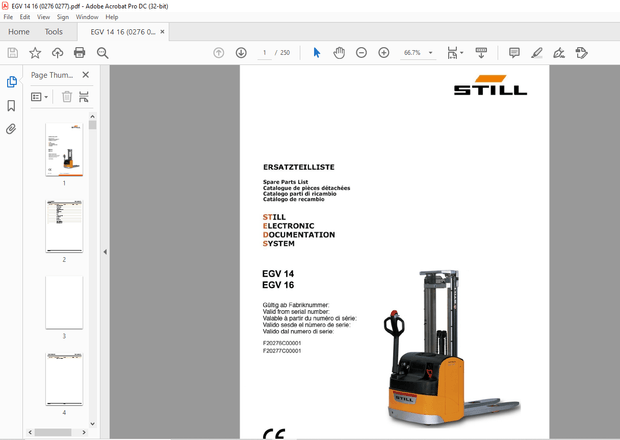Click the ERSATZTEILLISTE heading text

coord(299,167)
